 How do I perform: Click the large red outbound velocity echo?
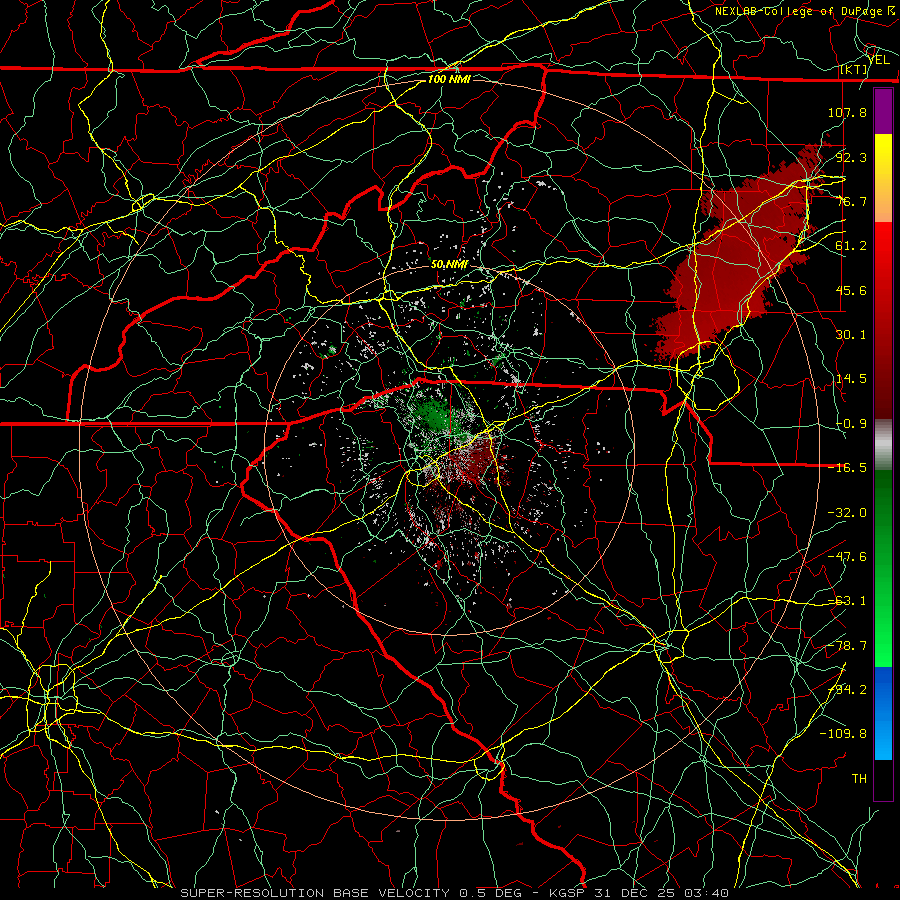click(x=738, y=255)
